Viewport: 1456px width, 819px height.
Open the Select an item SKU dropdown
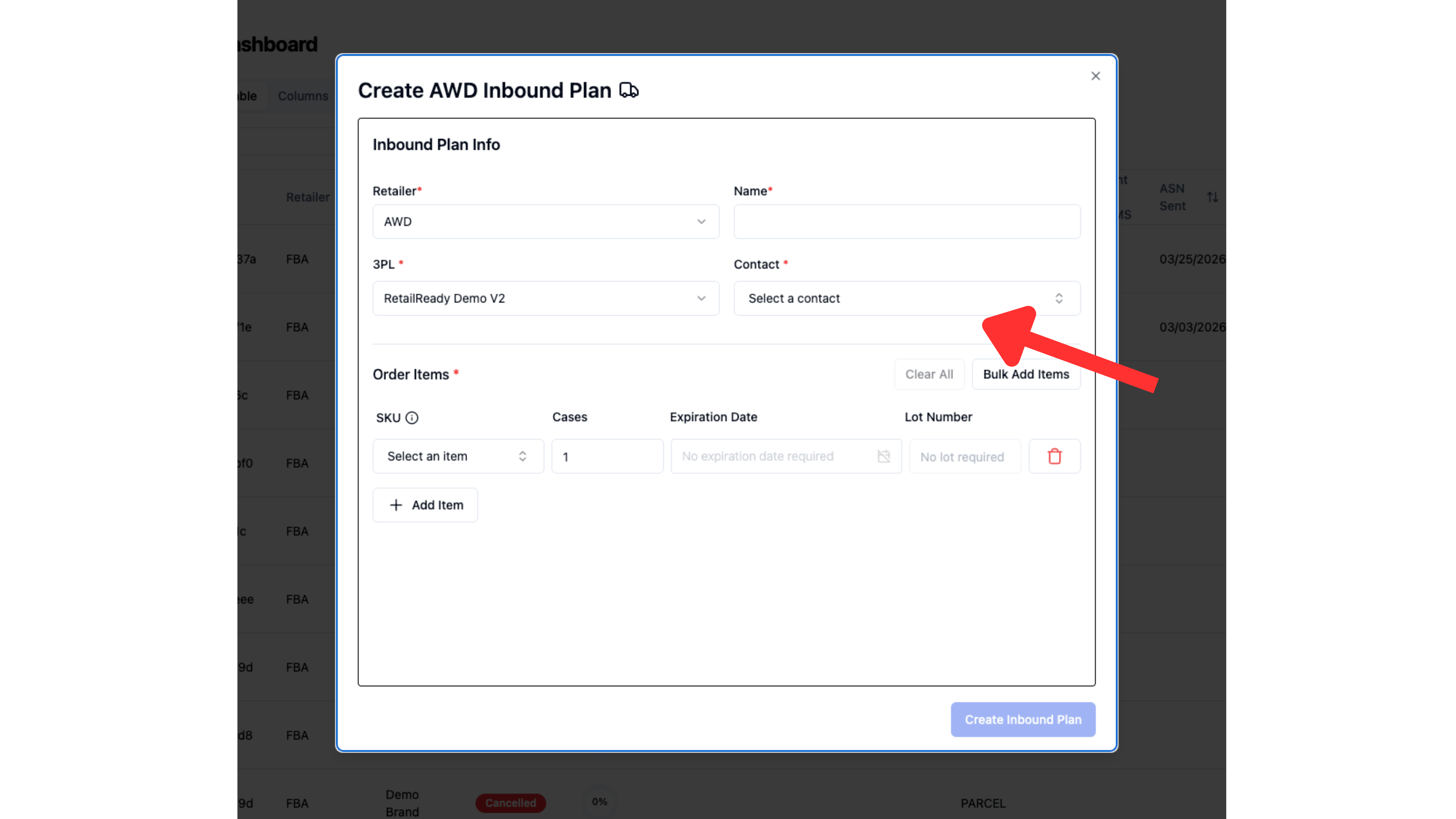point(458,456)
